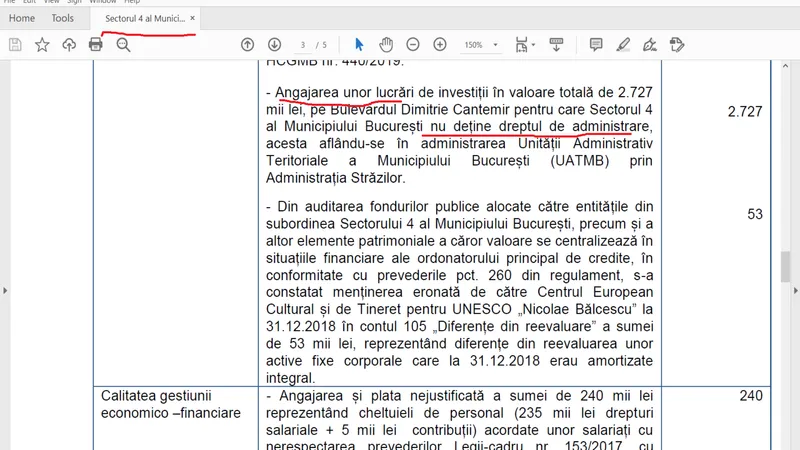Upload file to cloud icon

[69, 45]
